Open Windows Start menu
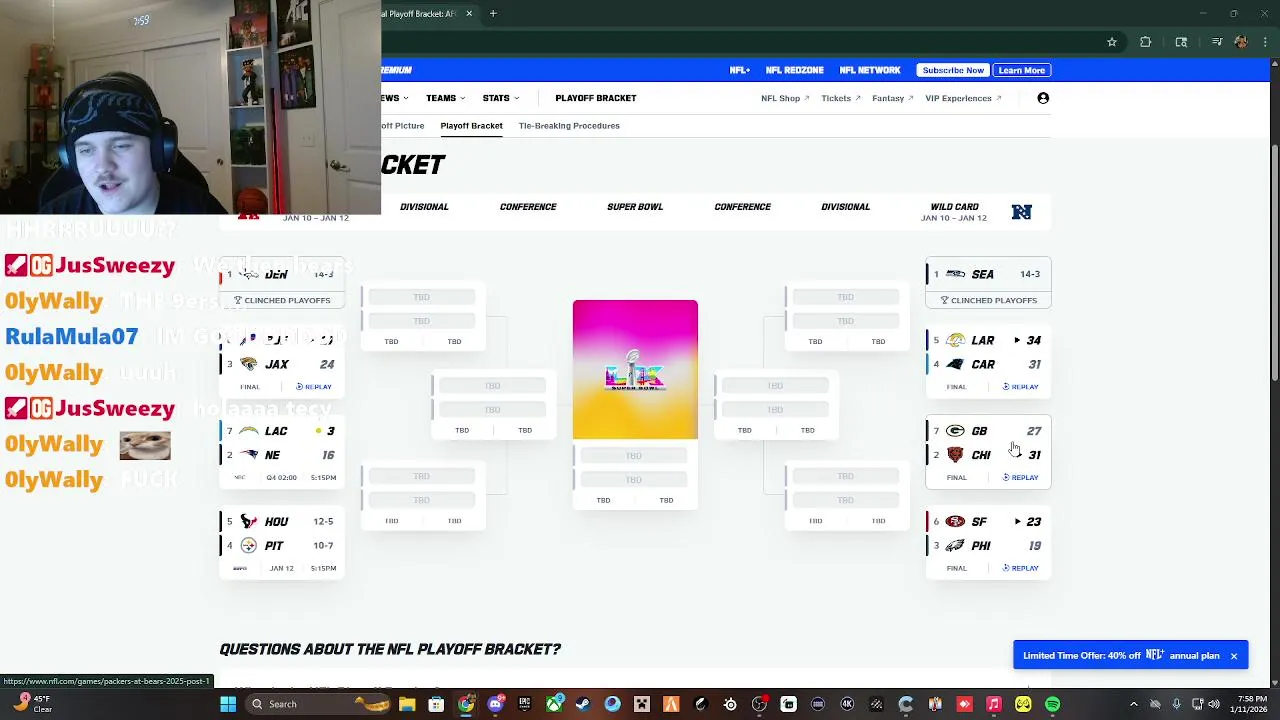 pos(228,704)
